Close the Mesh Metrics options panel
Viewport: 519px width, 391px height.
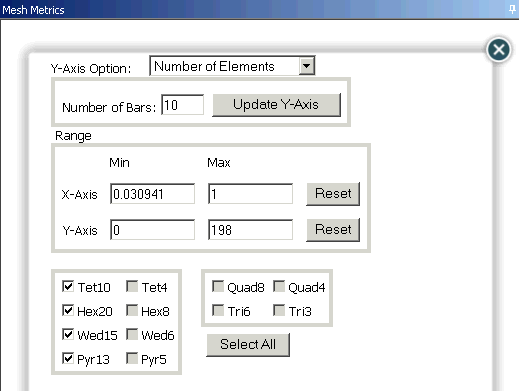(499, 50)
